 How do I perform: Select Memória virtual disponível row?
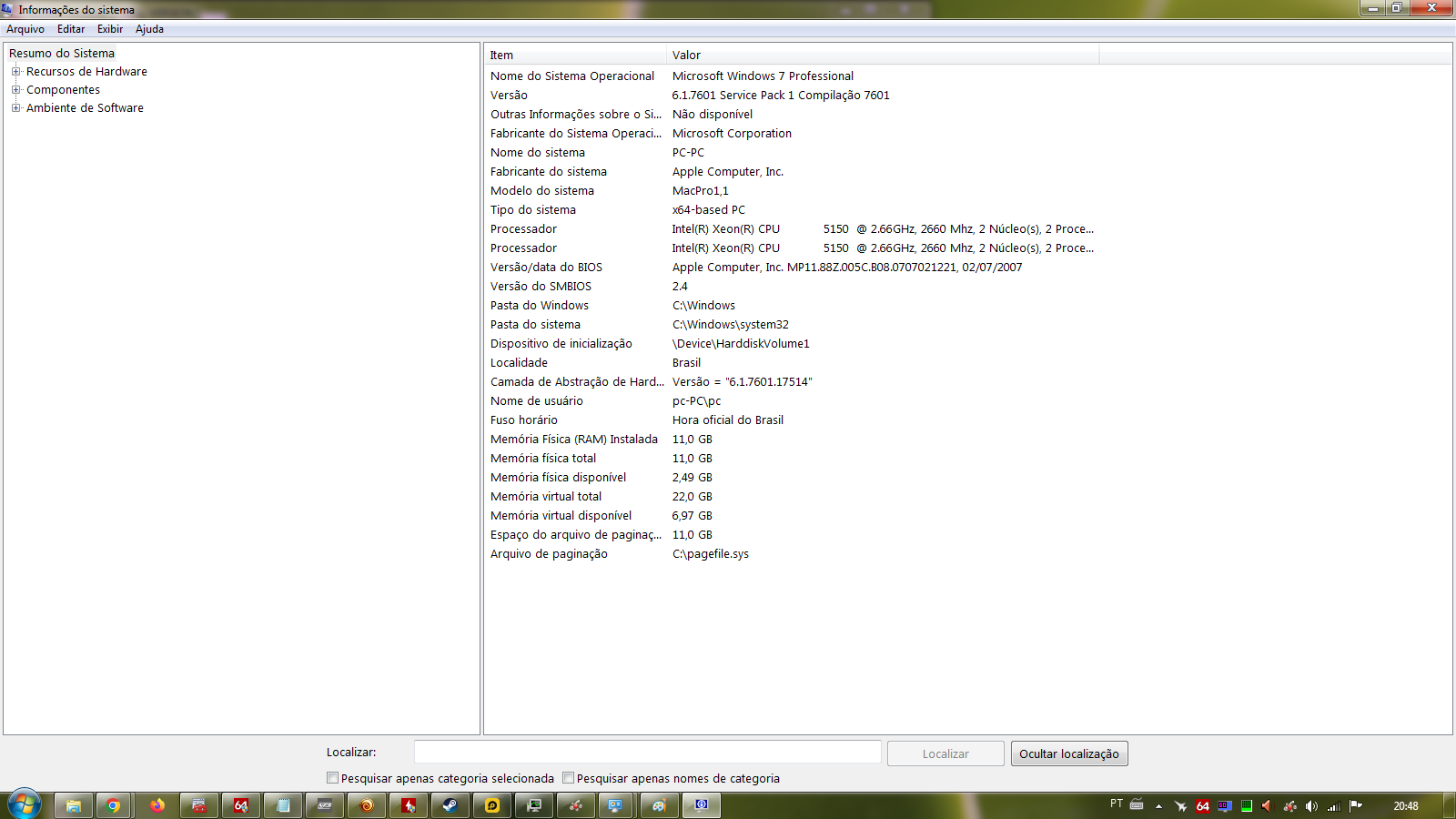(792, 516)
